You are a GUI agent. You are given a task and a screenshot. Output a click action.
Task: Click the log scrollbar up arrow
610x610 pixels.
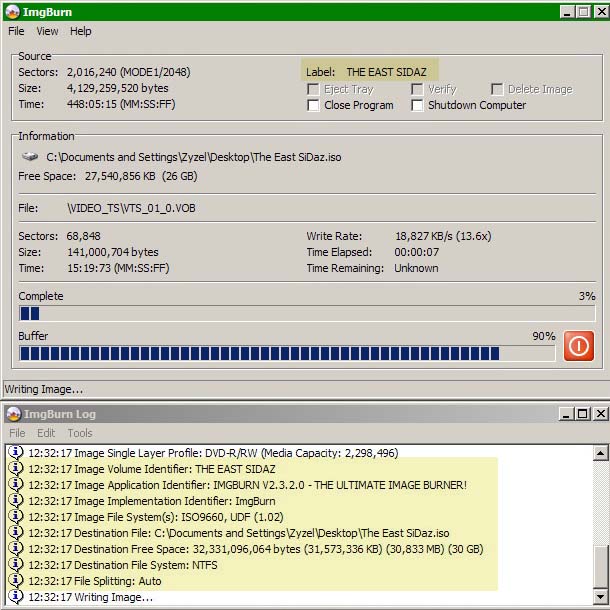click(600, 453)
